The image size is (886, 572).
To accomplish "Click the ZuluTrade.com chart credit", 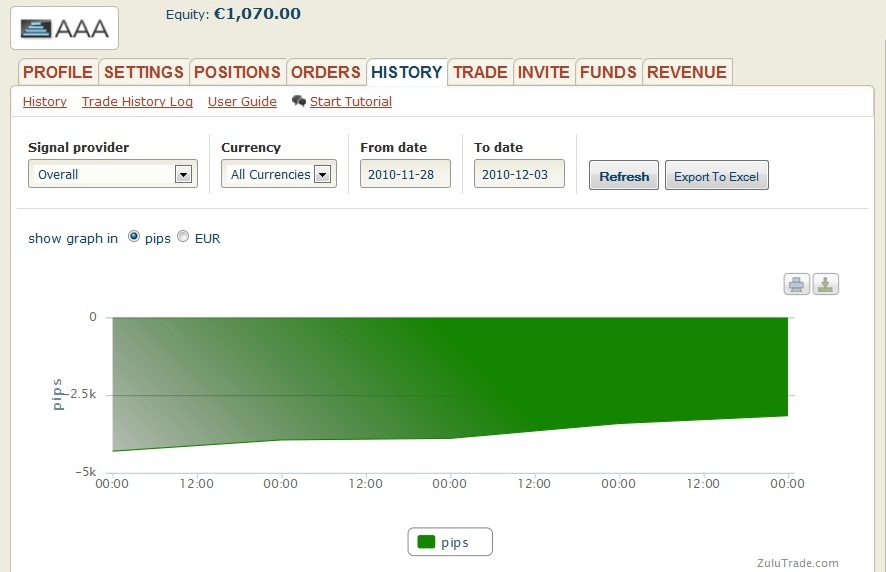I will [x=798, y=563].
